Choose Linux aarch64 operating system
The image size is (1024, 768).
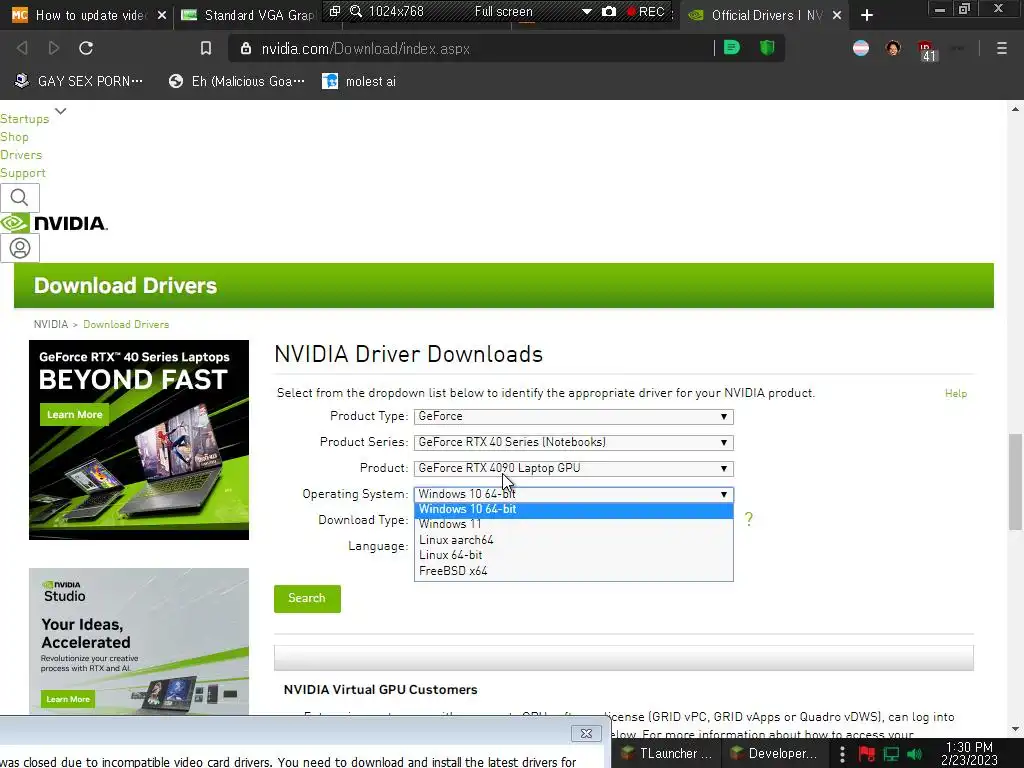(573, 540)
